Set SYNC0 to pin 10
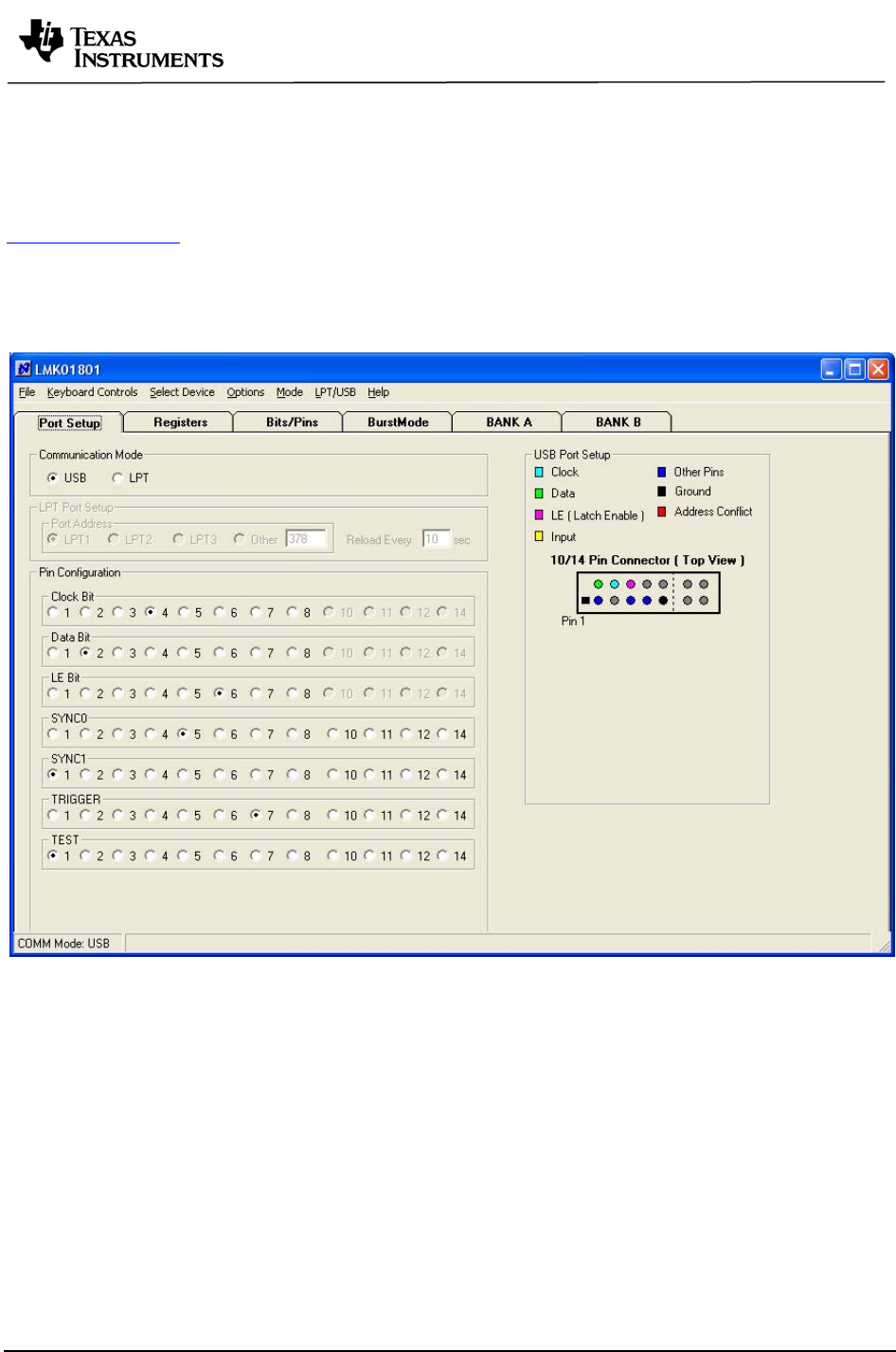This screenshot has width=896, height=1352. (332, 734)
